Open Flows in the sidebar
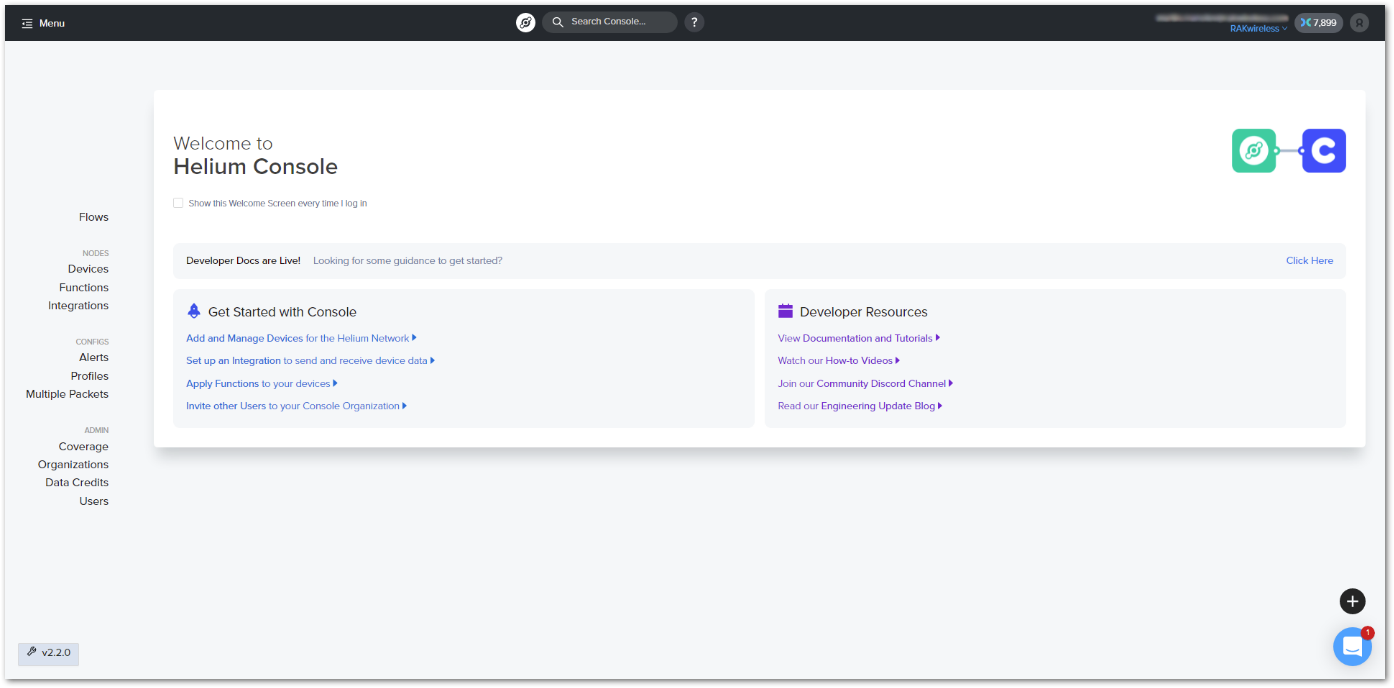 (94, 217)
